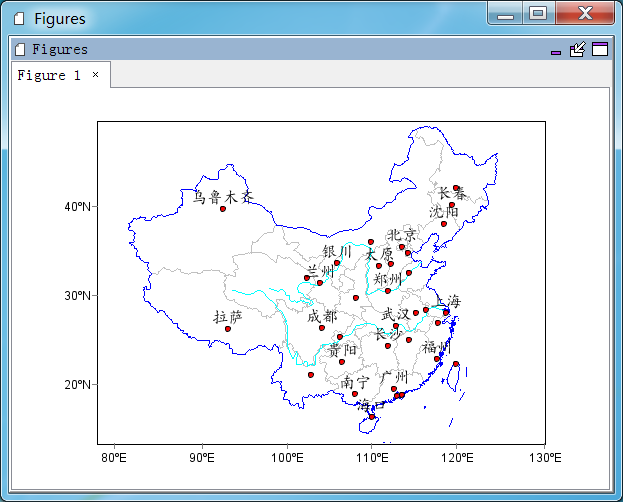This screenshot has height=502, width=623.
Task: Close the Figures window
Action: [585, 14]
